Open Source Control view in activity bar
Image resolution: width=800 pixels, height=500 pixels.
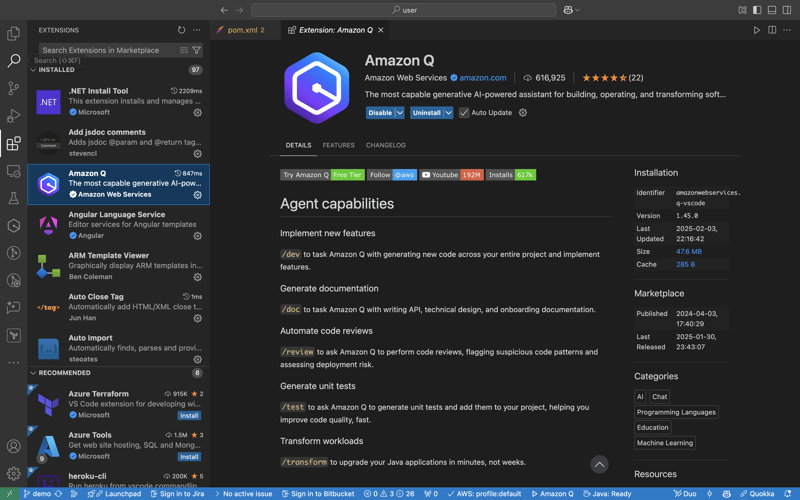coord(14,88)
